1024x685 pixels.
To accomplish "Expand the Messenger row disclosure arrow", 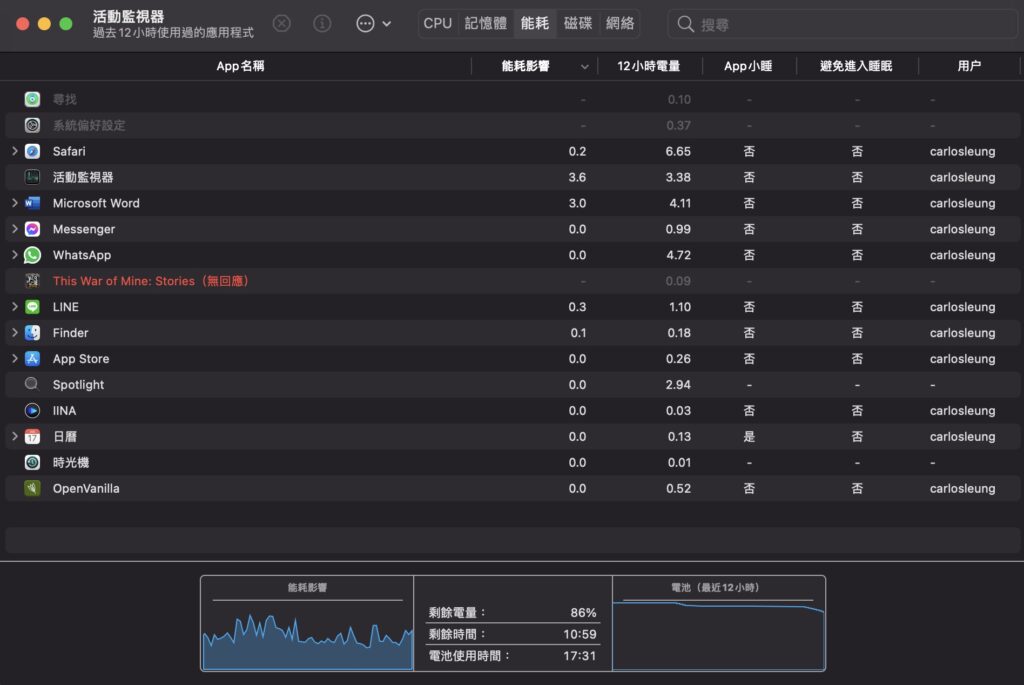I will point(14,229).
